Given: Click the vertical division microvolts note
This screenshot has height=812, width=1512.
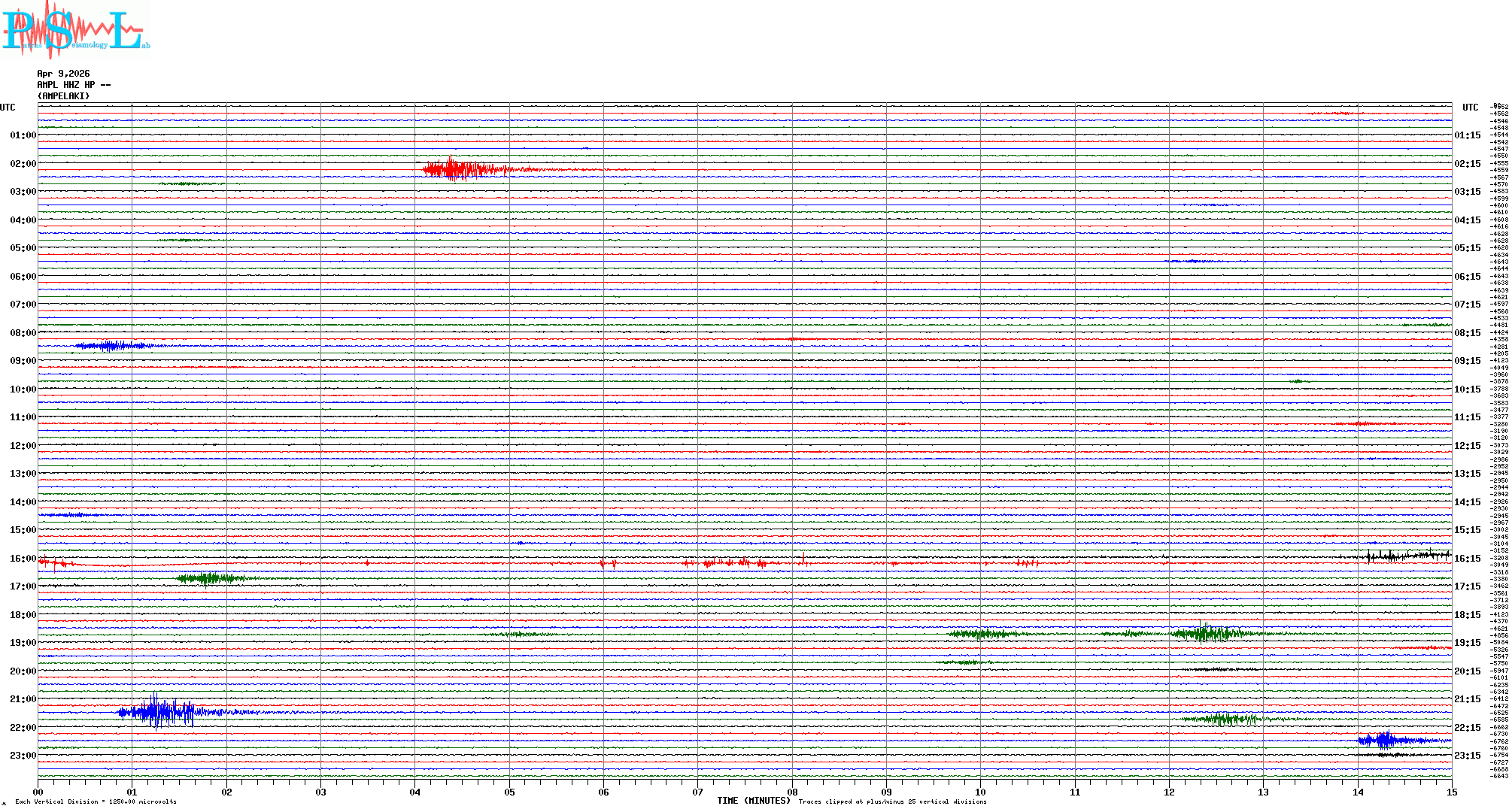Looking at the screenshot, I should point(96,801).
